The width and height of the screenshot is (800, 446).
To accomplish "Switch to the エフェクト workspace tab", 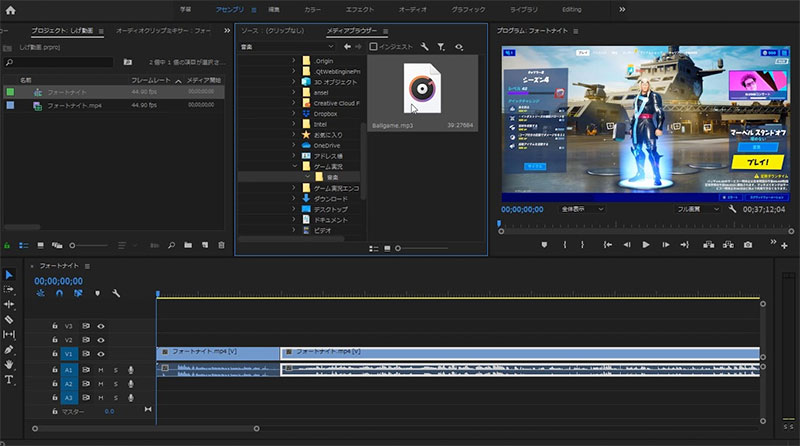I will 359,9.
